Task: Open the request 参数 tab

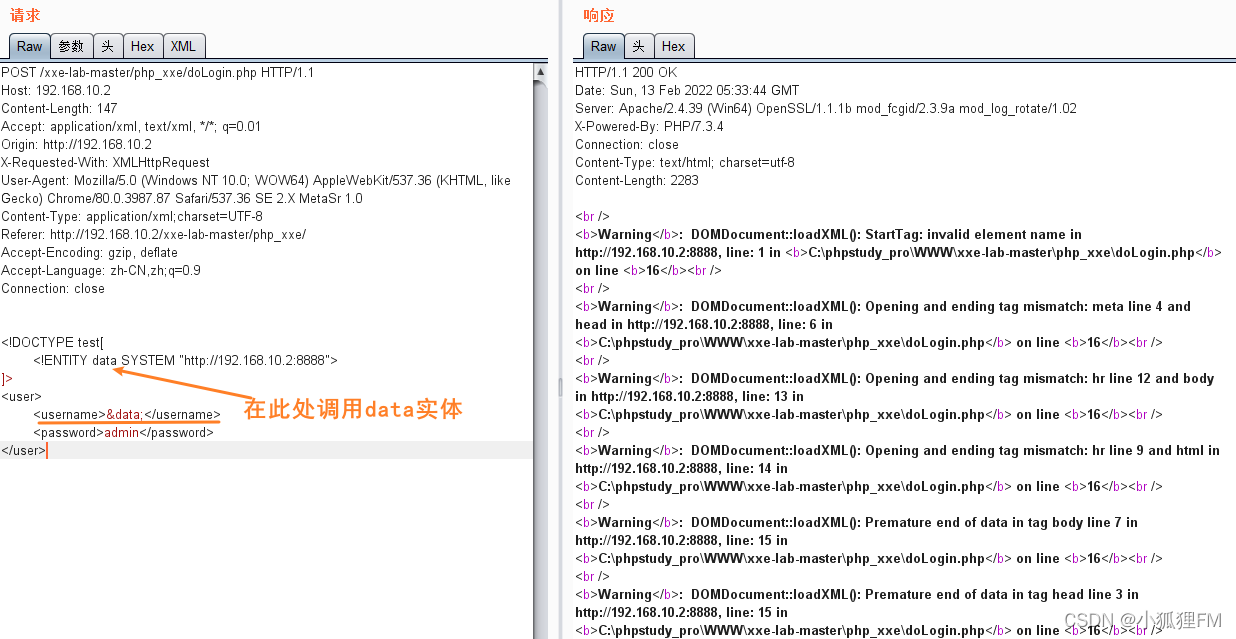Action: tap(71, 46)
